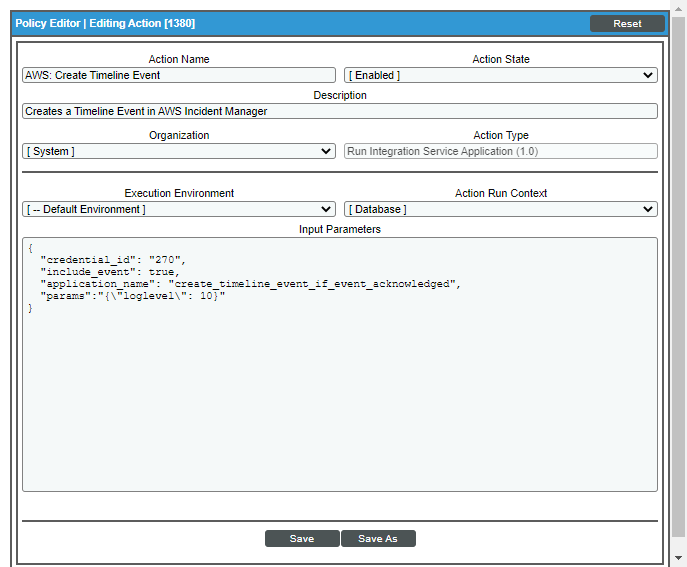Click the vertical scrollbar thumb

[678, 277]
